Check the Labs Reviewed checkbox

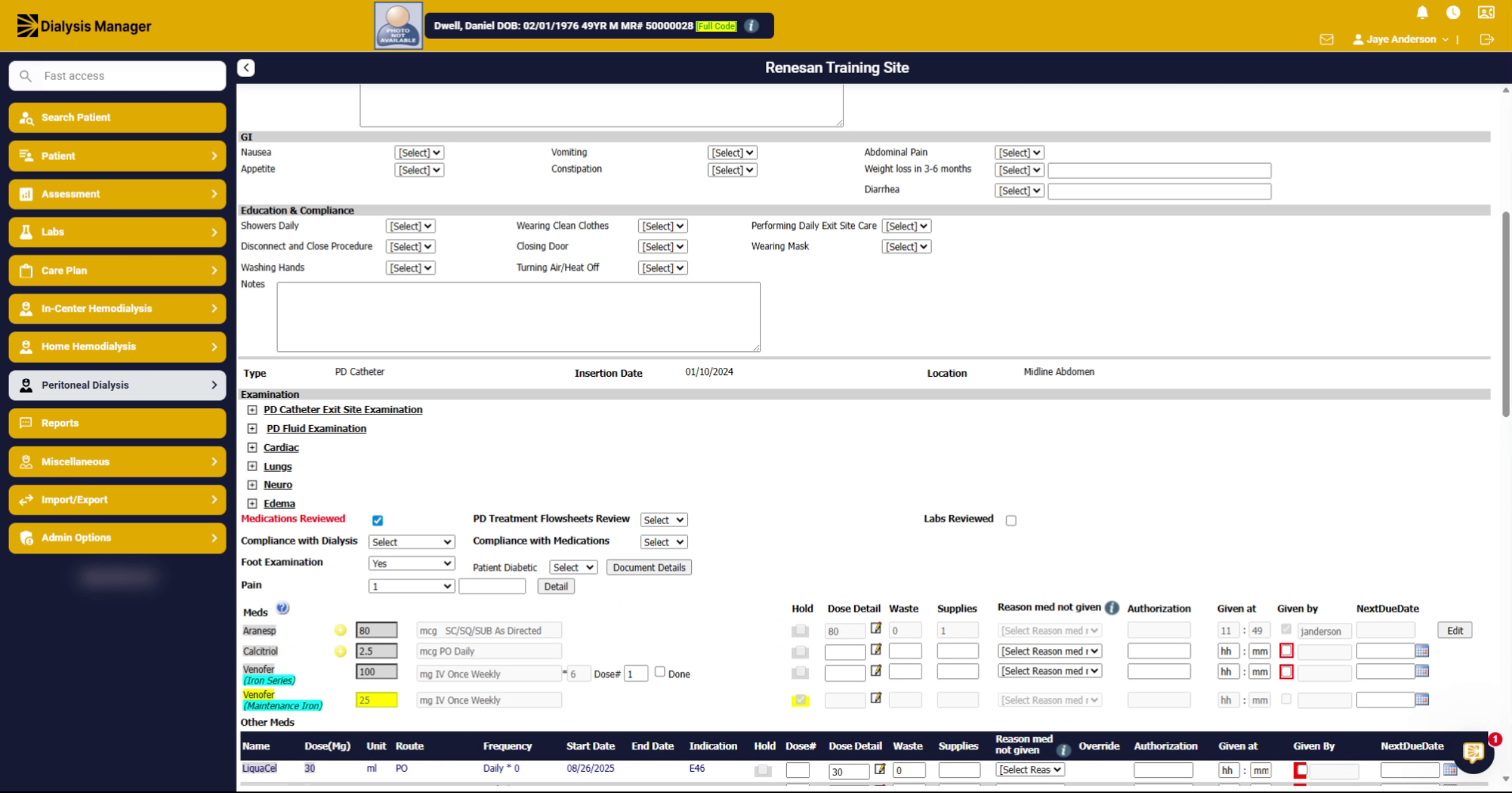1011,520
